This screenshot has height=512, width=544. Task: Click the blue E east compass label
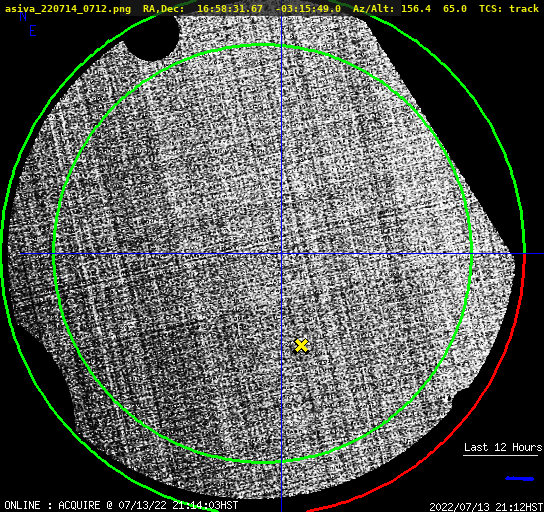pos(33,31)
